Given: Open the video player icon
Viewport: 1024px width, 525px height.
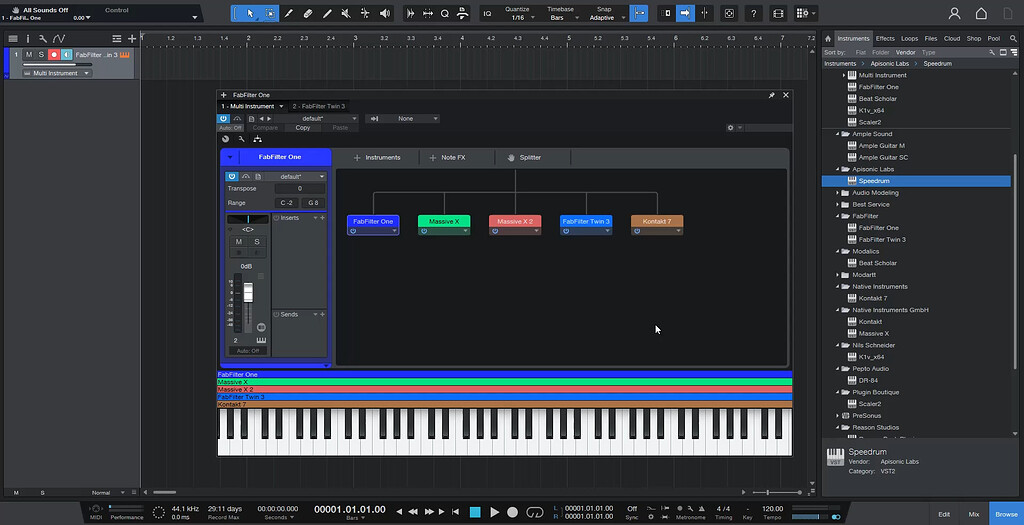Looking at the screenshot, I should point(778,13).
